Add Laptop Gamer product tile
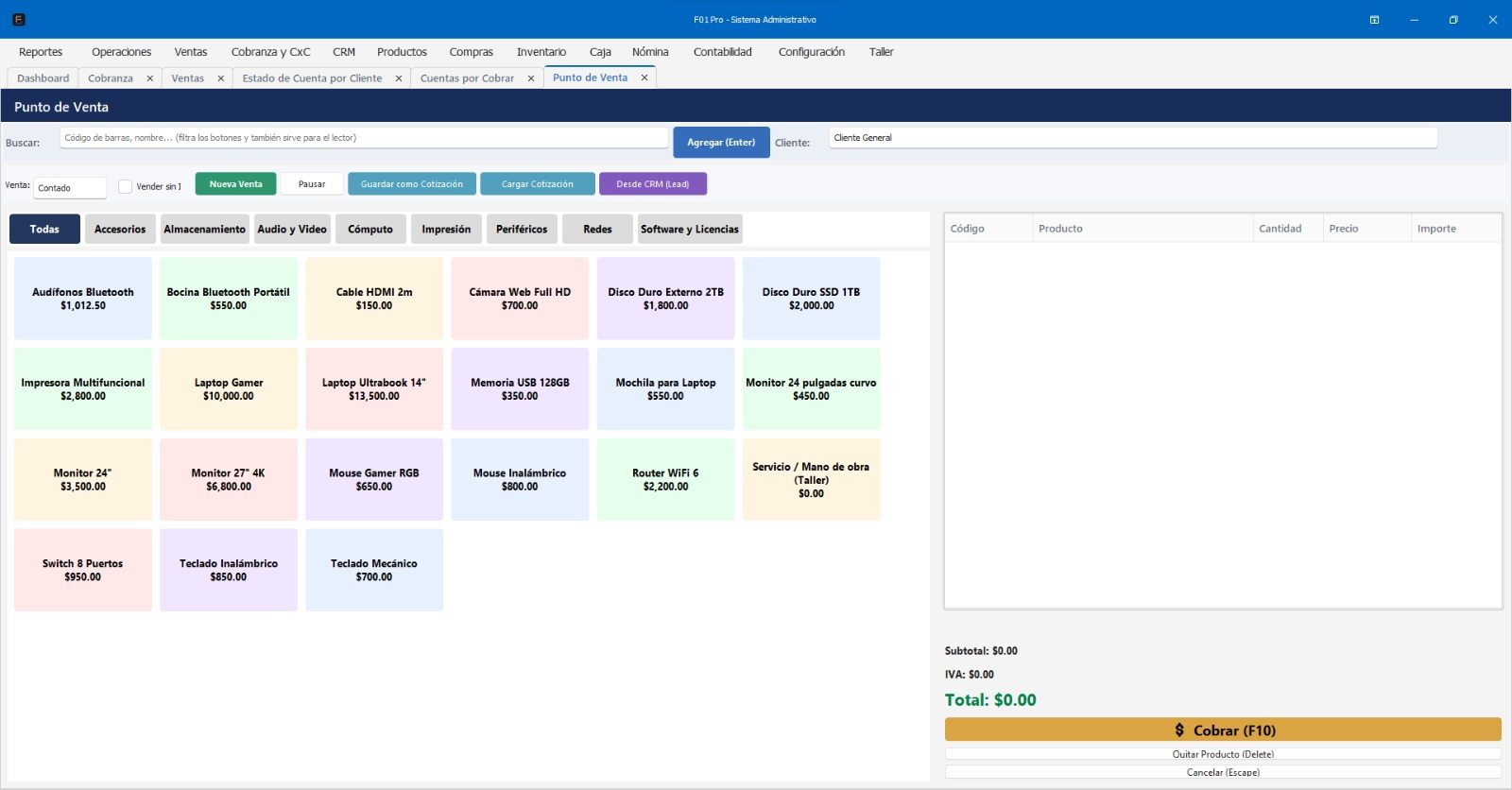The height and width of the screenshot is (790, 1512). coord(229,389)
